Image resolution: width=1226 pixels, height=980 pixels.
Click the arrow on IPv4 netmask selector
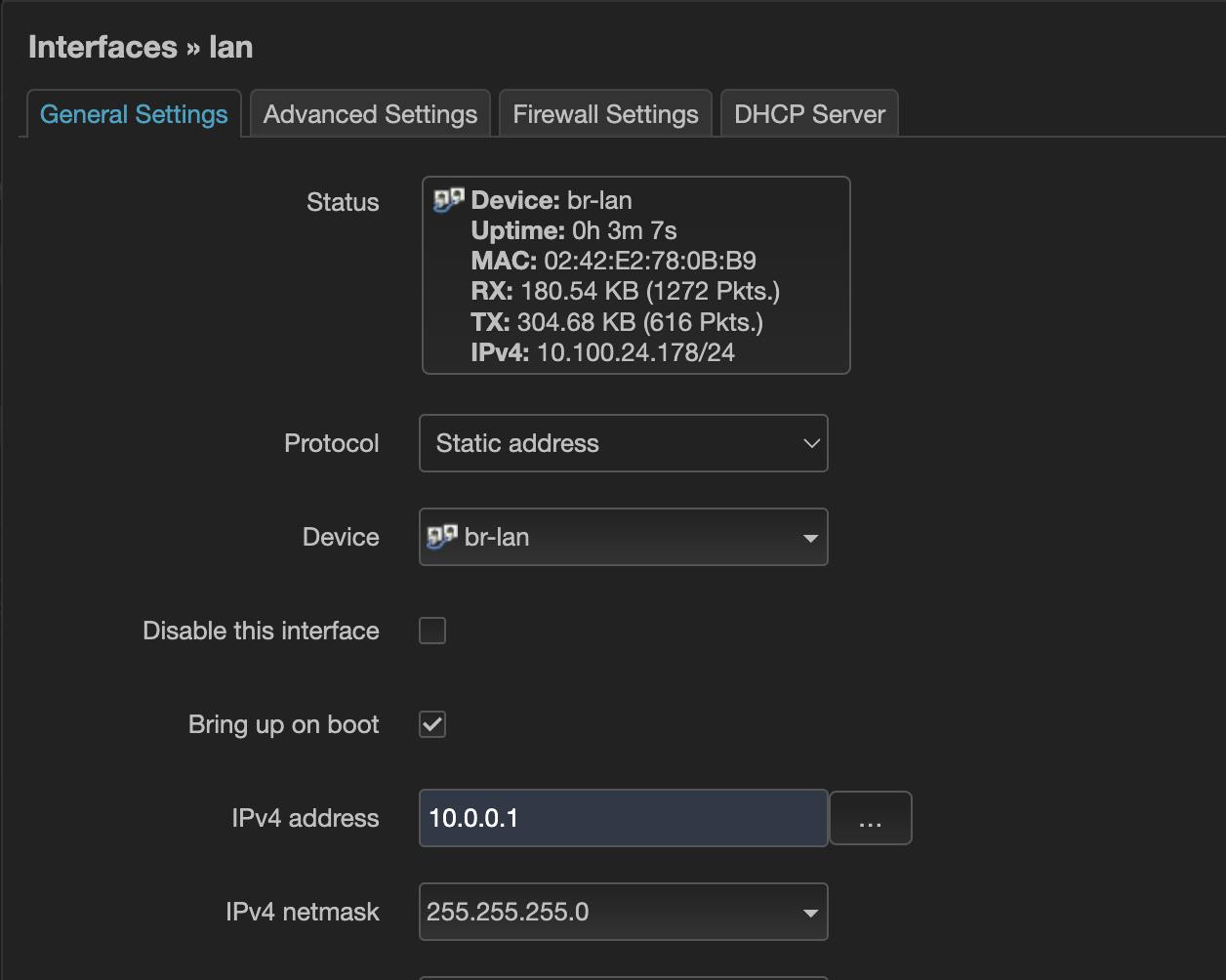point(808,912)
